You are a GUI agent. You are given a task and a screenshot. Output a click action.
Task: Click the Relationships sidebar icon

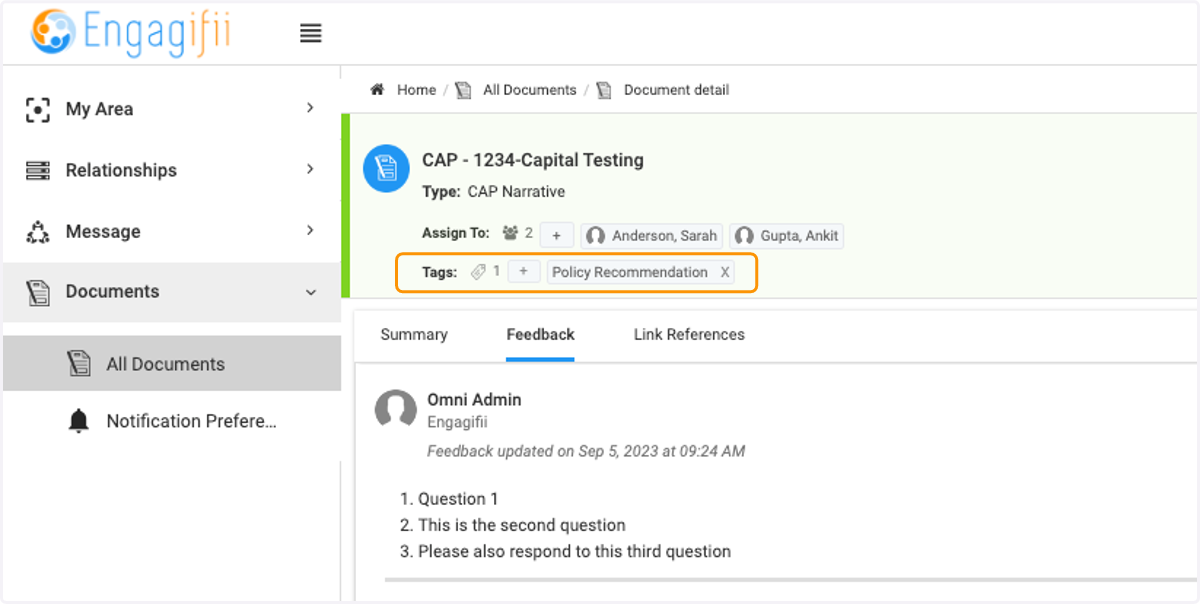point(37,170)
